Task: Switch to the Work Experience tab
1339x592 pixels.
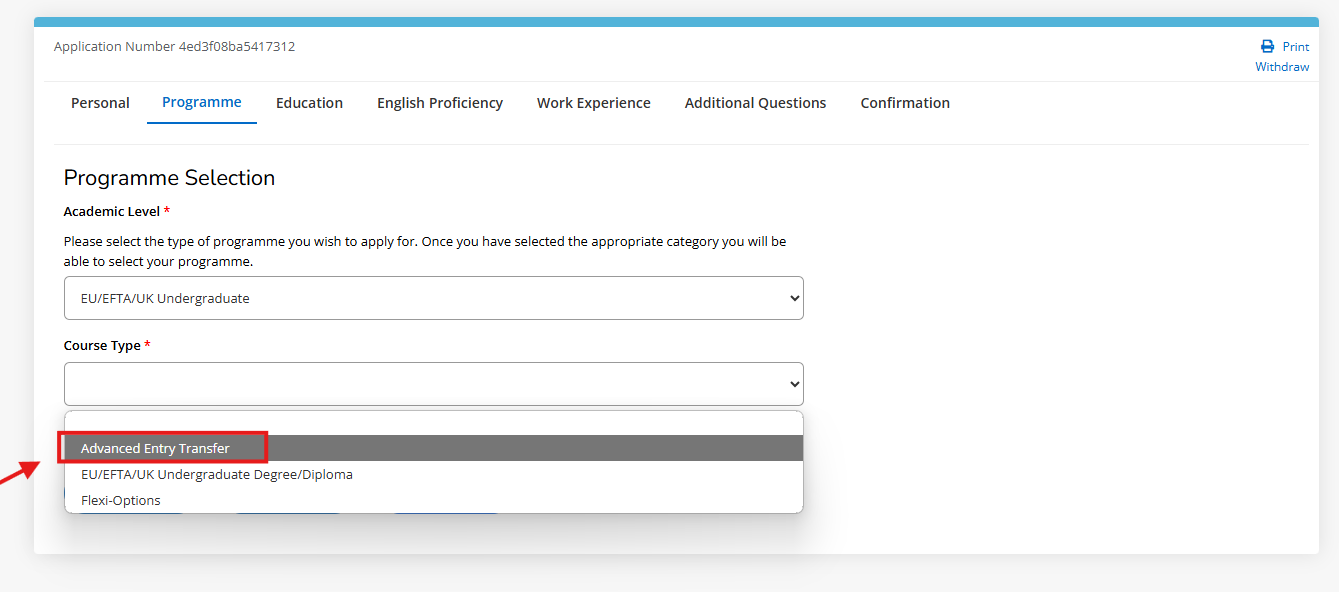Action: (x=593, y=102)
